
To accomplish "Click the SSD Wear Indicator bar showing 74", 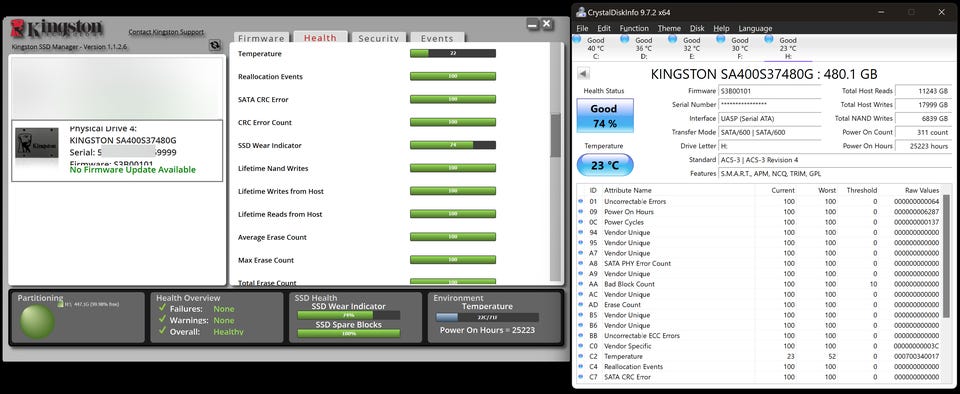I will (x=452, y=145).
